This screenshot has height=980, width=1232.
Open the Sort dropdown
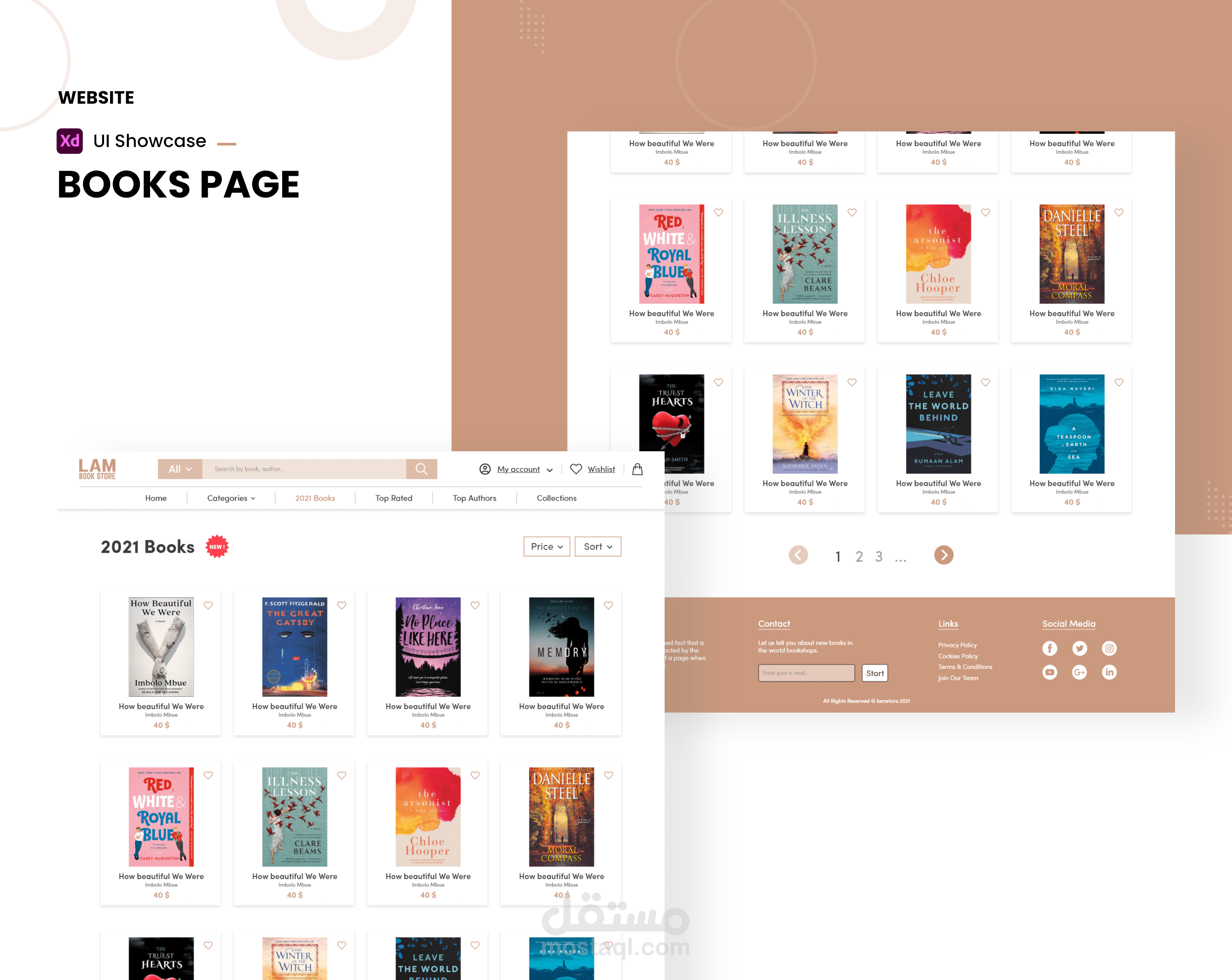click(598, 546)
